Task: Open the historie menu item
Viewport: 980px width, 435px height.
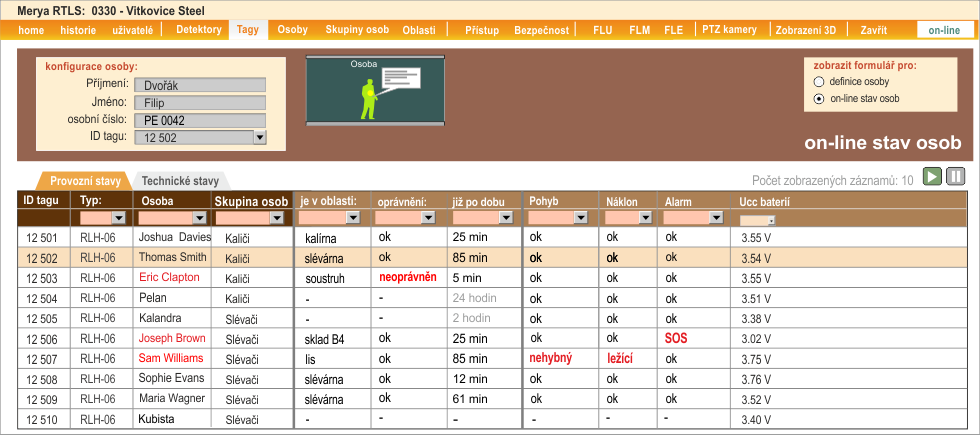Action: click(78, 30)
